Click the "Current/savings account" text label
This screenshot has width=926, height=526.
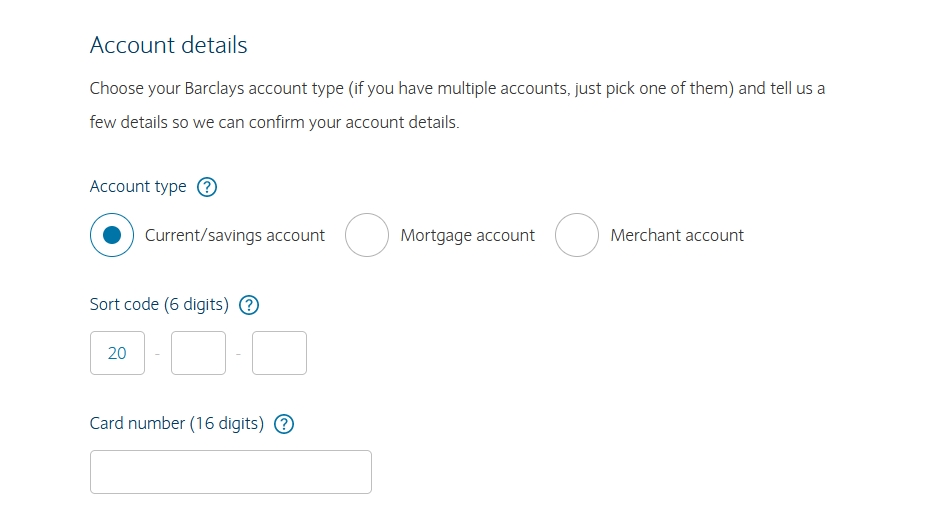click(x=235, y=236)
